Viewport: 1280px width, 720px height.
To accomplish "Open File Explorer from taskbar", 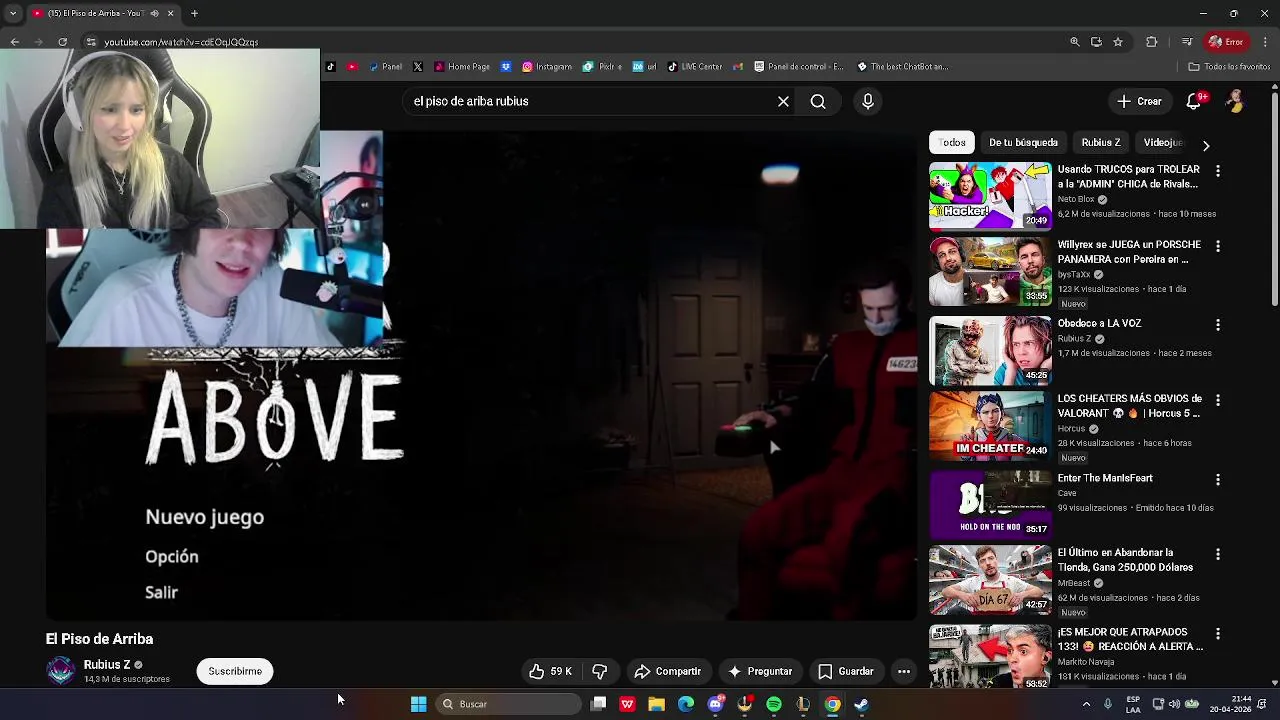I will click(x=657, y=704).
